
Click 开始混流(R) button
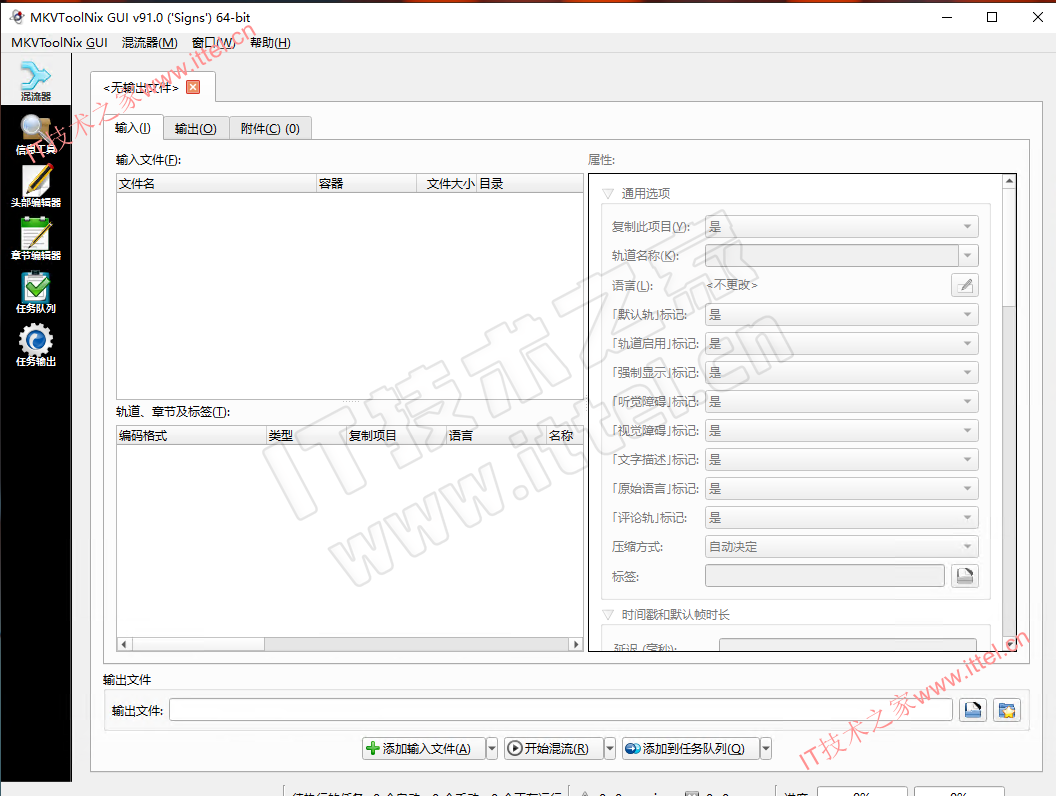(x=554, y=748)
